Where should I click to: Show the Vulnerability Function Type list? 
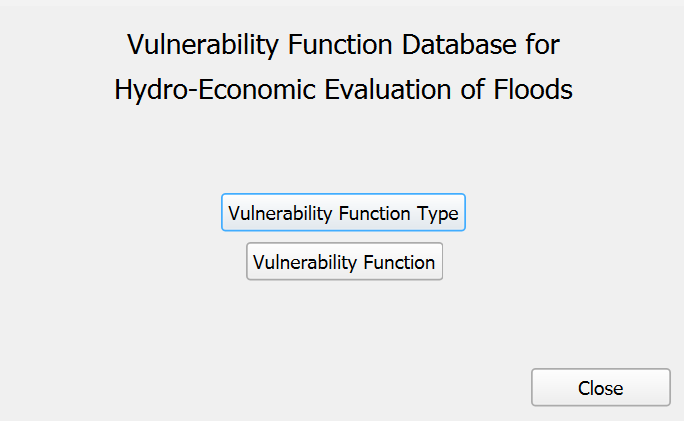pyautogui.click(x=343, y=213)
